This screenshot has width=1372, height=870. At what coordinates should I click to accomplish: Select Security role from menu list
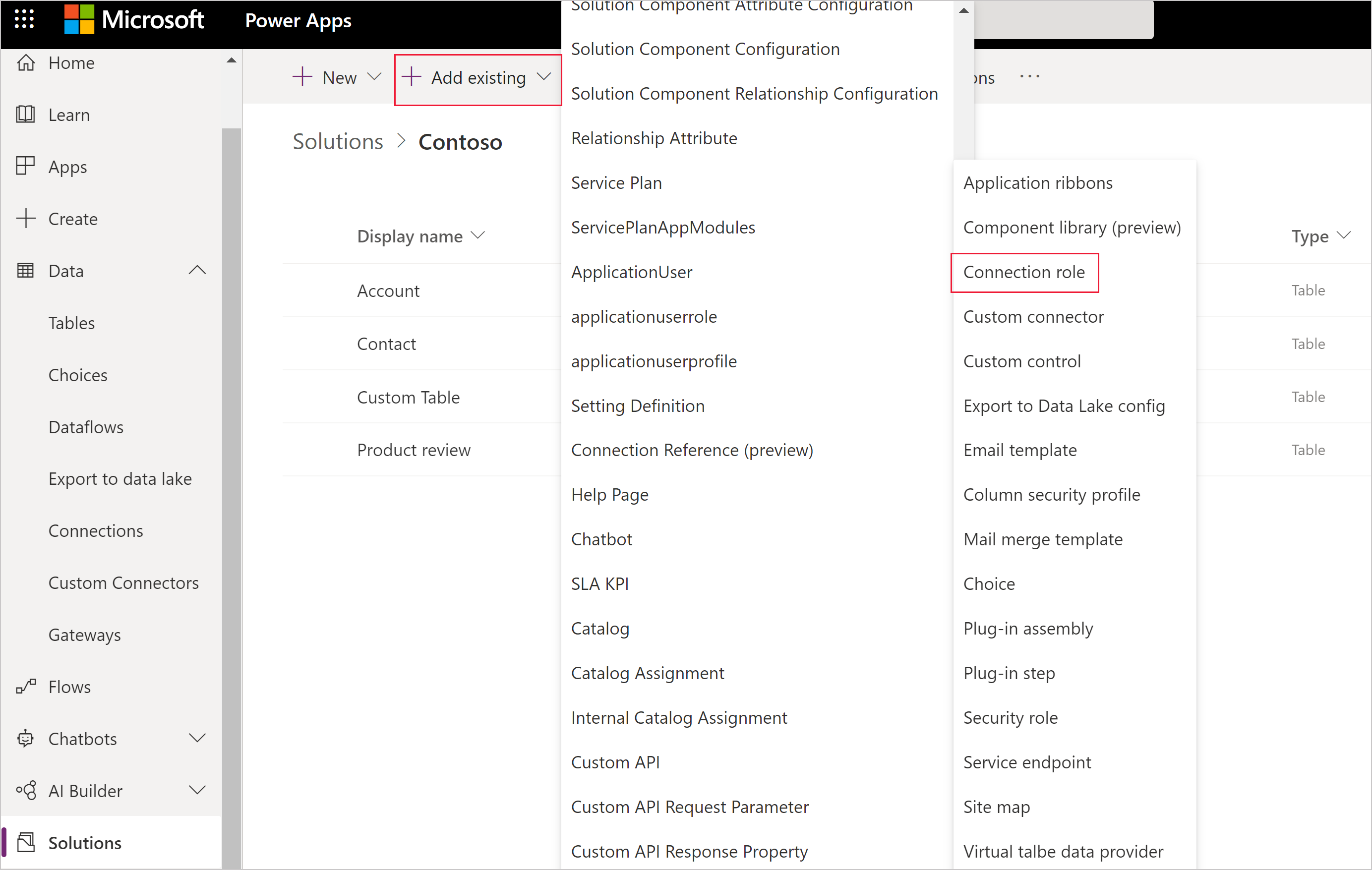pos(1011,717)
